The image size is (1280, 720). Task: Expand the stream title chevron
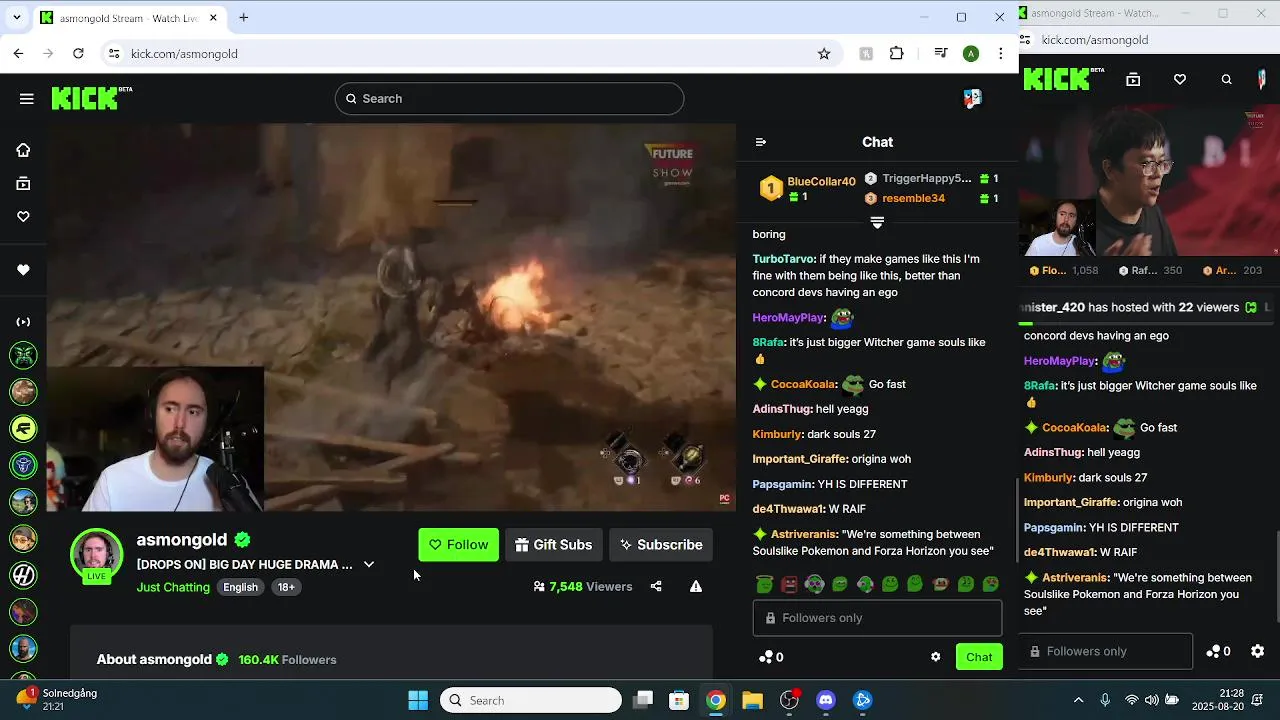click(x=369, y=564)
